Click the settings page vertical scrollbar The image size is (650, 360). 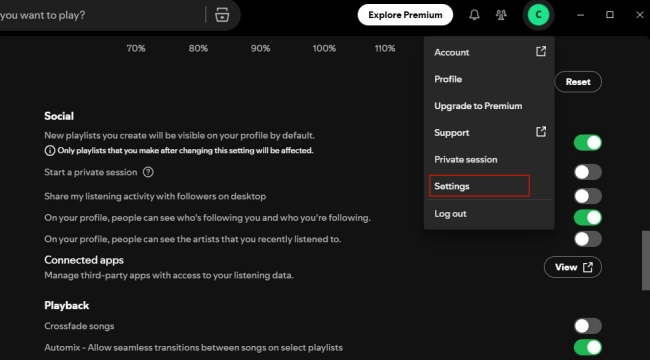(x=645, y=260)
